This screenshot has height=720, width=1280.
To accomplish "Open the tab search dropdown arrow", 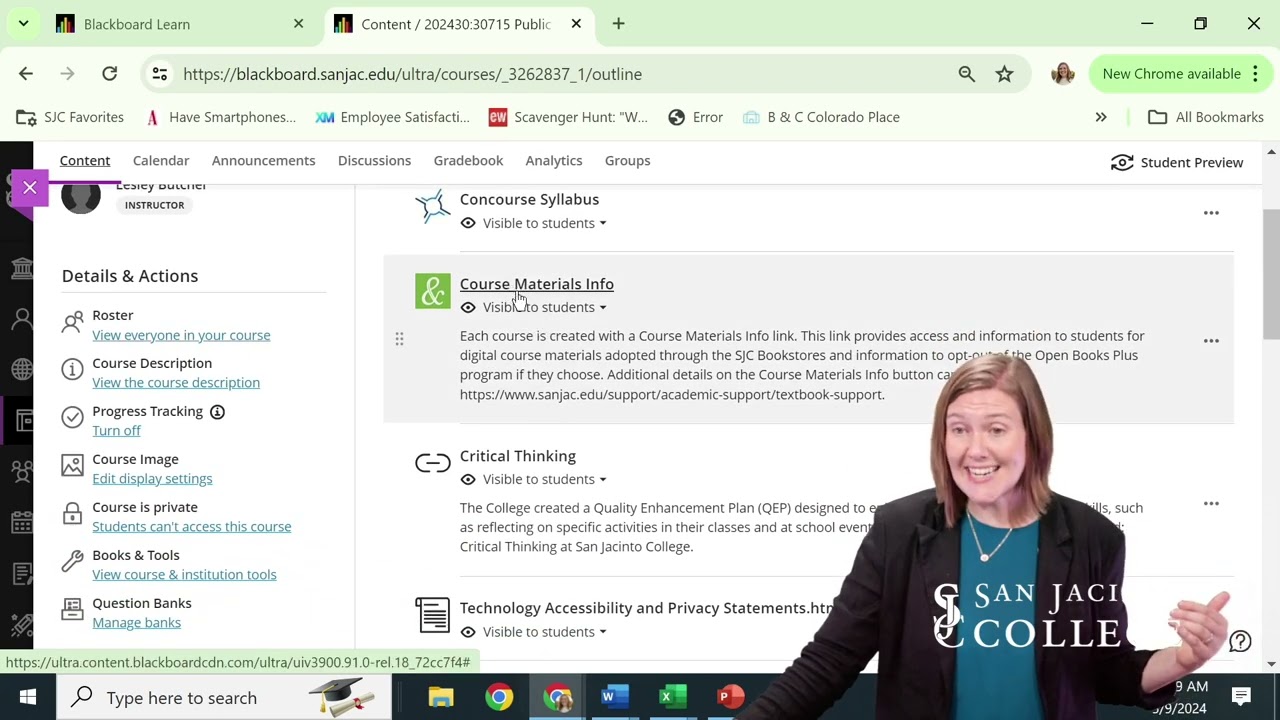I will click(x=23, y=23).
